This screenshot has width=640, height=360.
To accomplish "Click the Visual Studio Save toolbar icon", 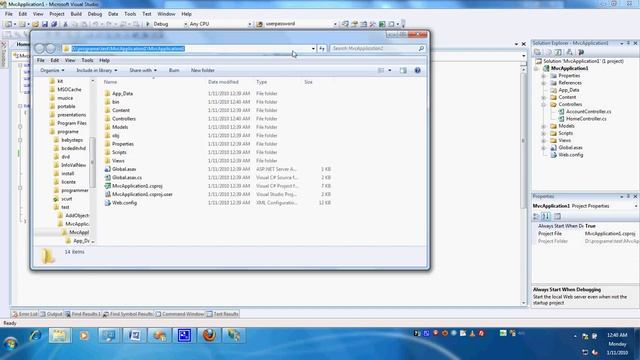I will [45, 24].
